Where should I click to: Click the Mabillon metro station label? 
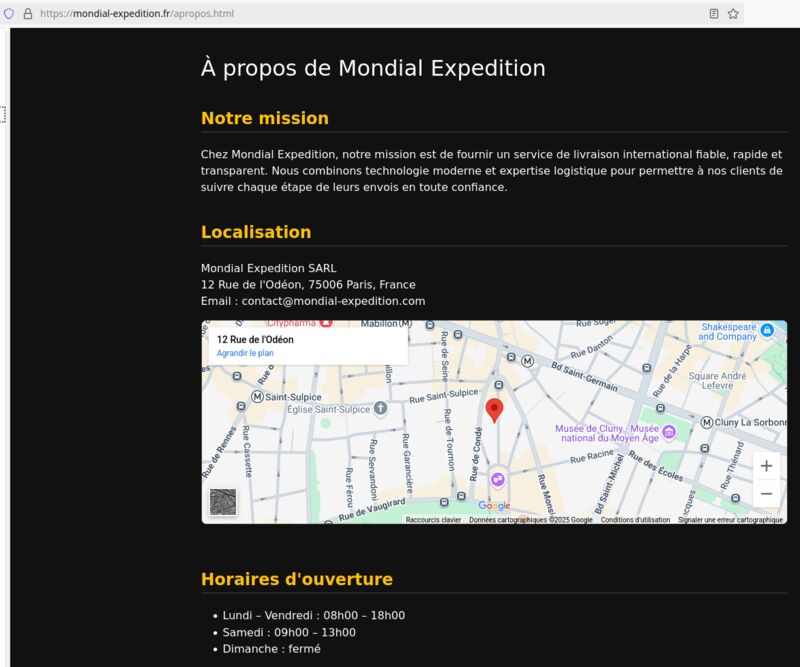click(x=386, y=324)
